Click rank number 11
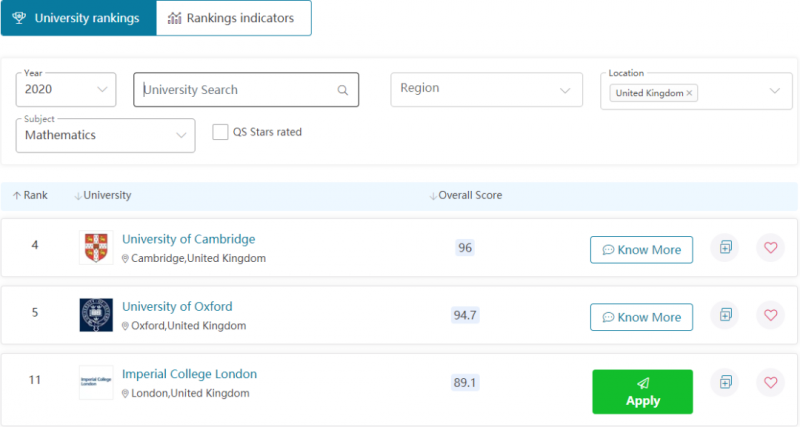 [x=35, y=380]
